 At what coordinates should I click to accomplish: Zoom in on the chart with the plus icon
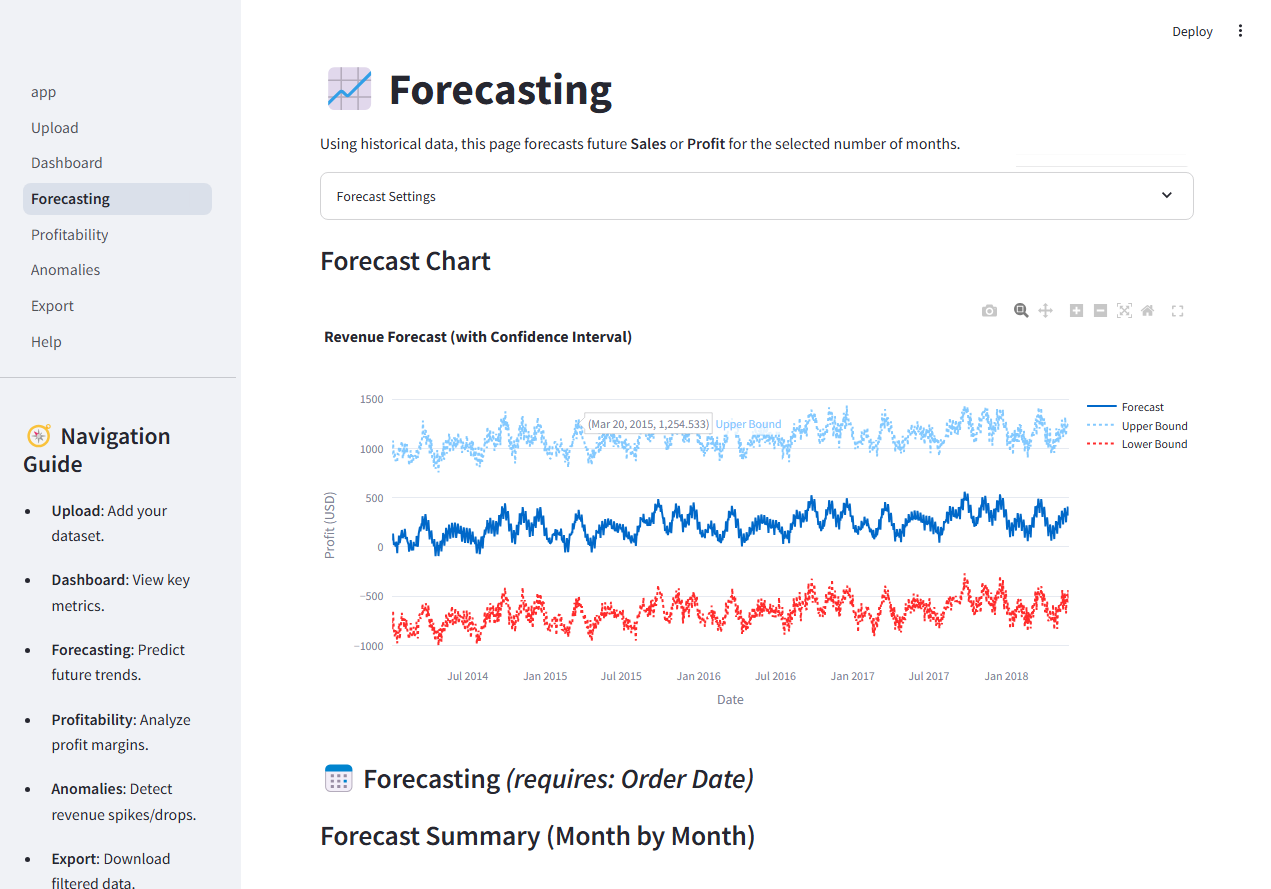1076,310
